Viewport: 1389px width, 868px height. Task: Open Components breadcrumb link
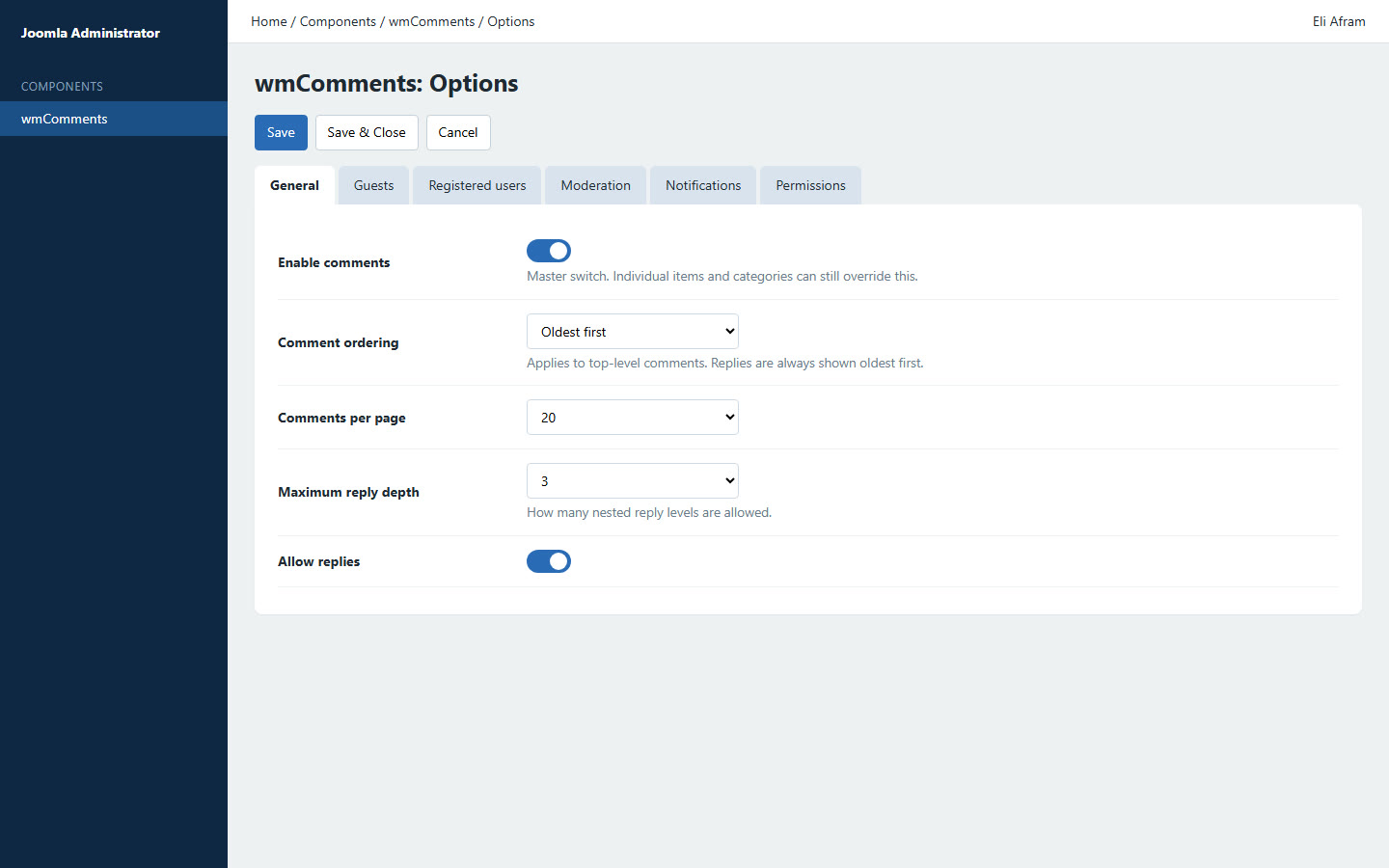338,21
